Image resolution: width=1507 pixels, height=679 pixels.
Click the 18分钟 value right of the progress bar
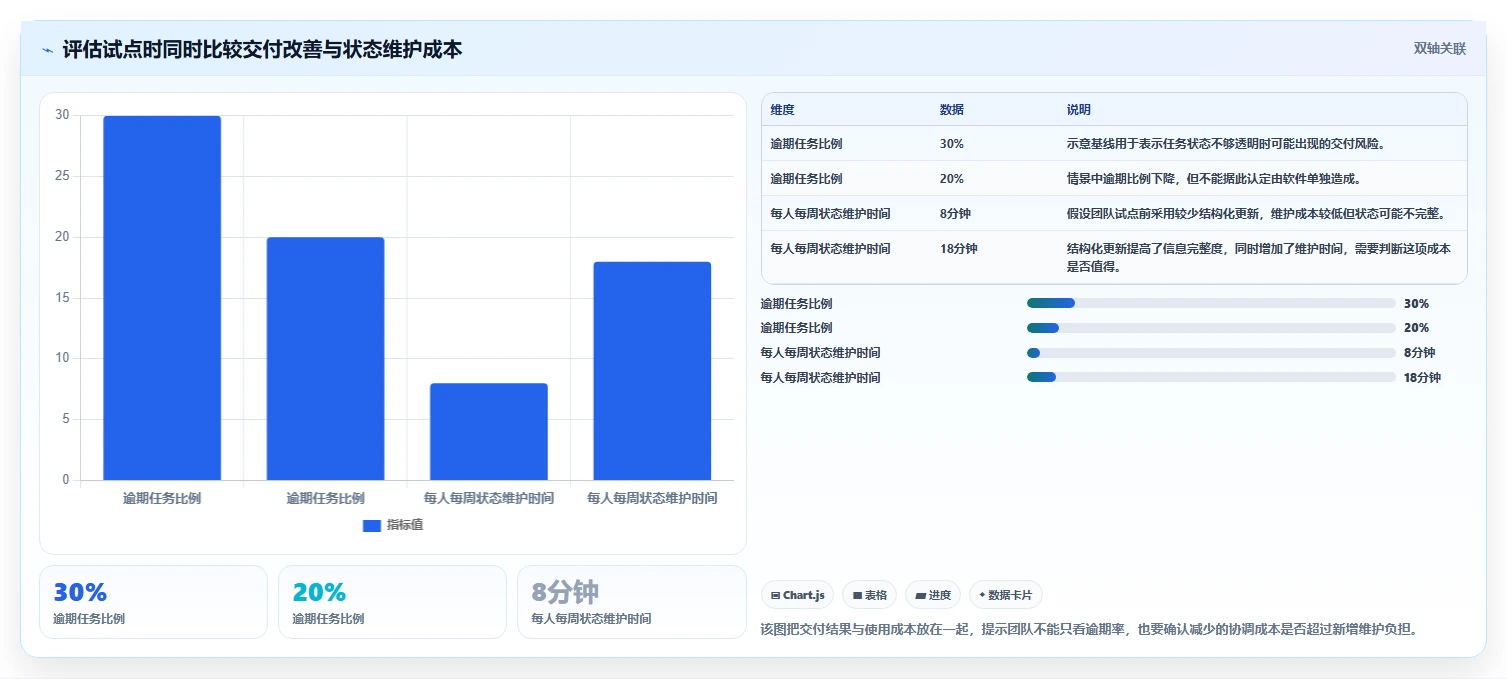coord(1422,378)
